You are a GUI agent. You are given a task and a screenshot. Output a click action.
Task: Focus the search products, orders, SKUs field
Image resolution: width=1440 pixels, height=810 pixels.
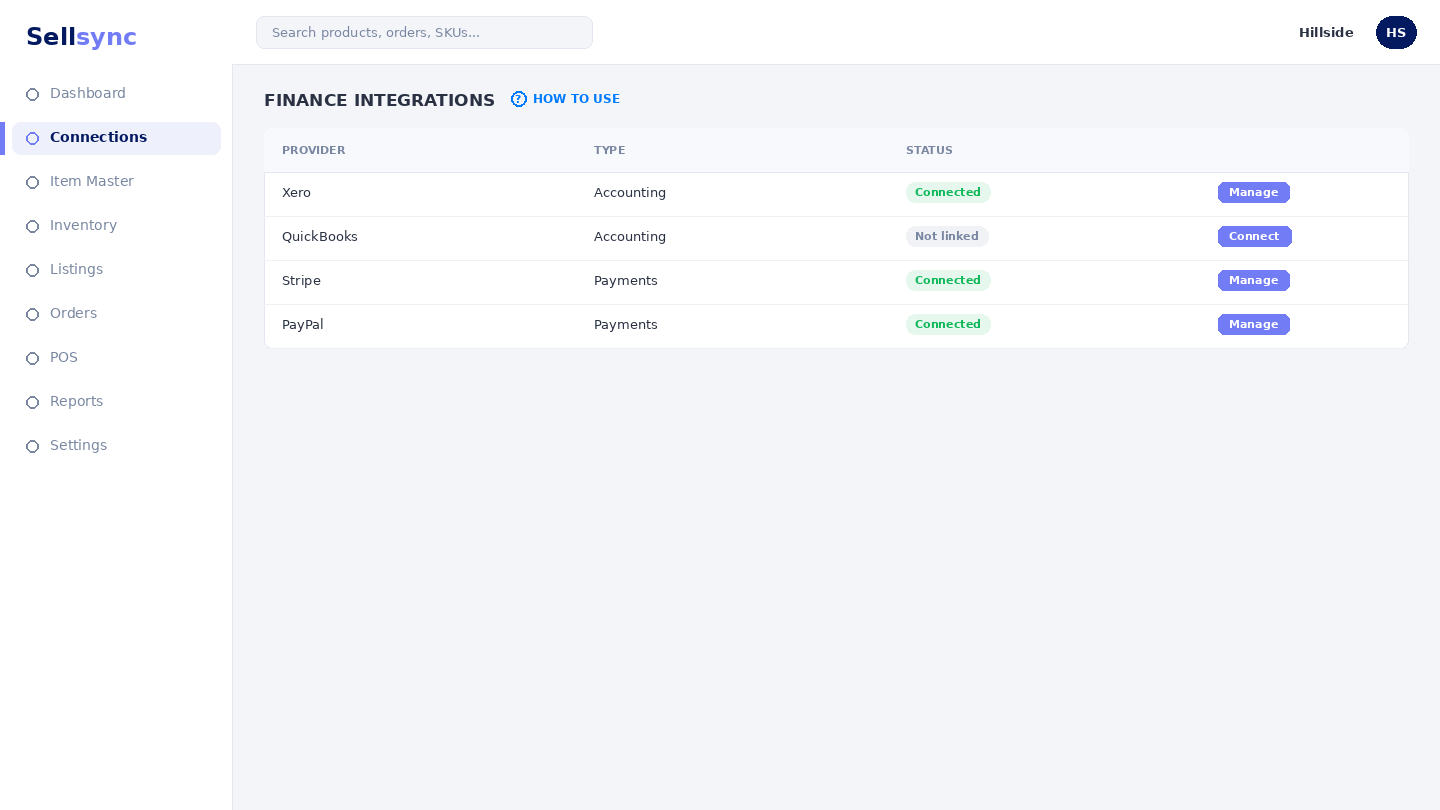(x=424, y=32)
